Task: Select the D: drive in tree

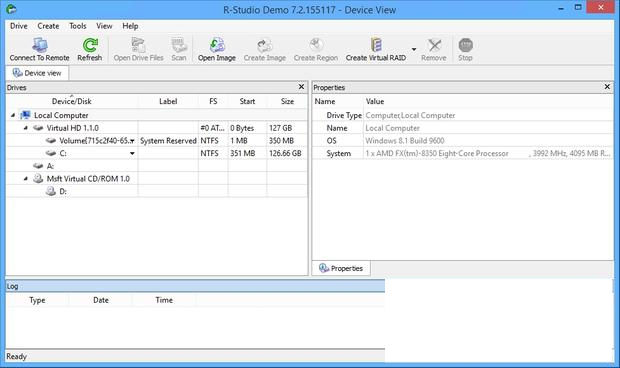Action: (63, 191)
